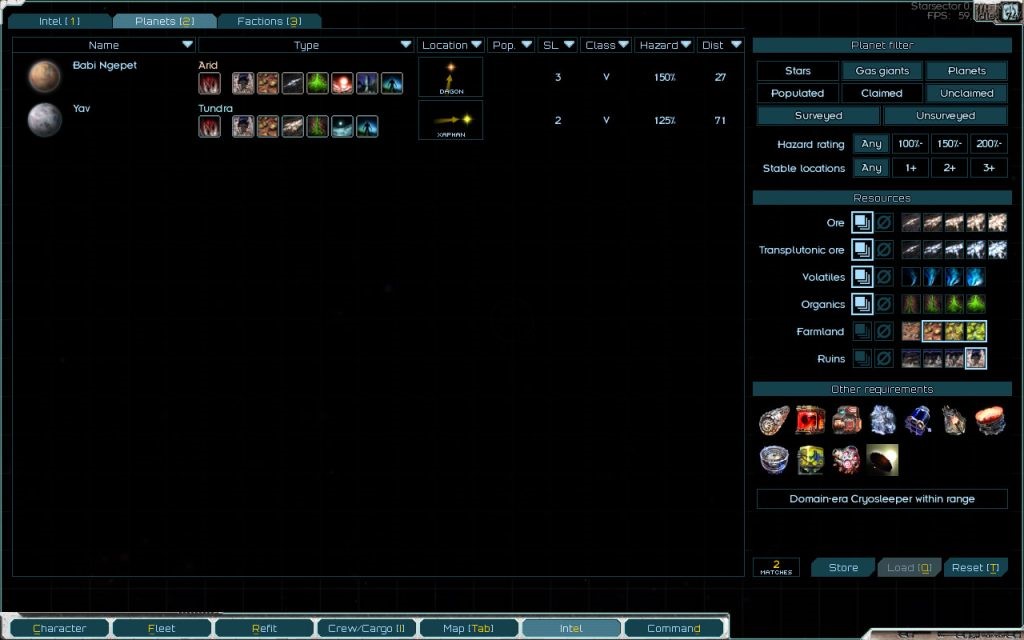Toggle the Unclaimed planet filter

967,93
